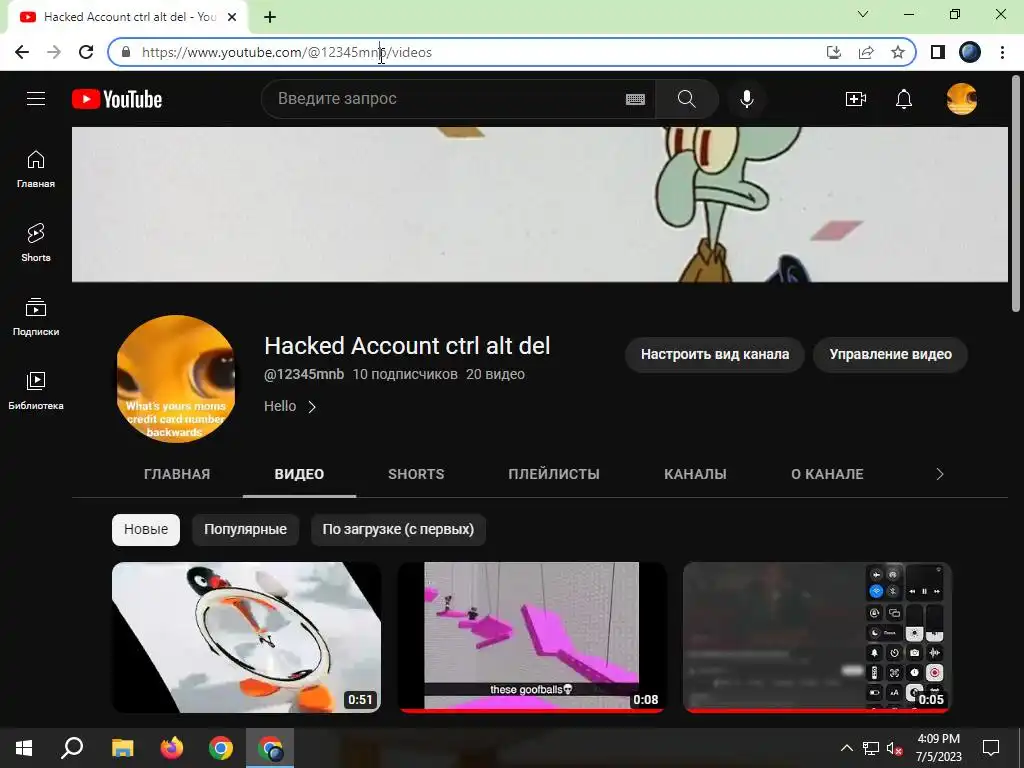Open Библиотека in the sidebar
Viewport: 1024px width, 768px height.
pyautogui.click(x=36, y=391)
